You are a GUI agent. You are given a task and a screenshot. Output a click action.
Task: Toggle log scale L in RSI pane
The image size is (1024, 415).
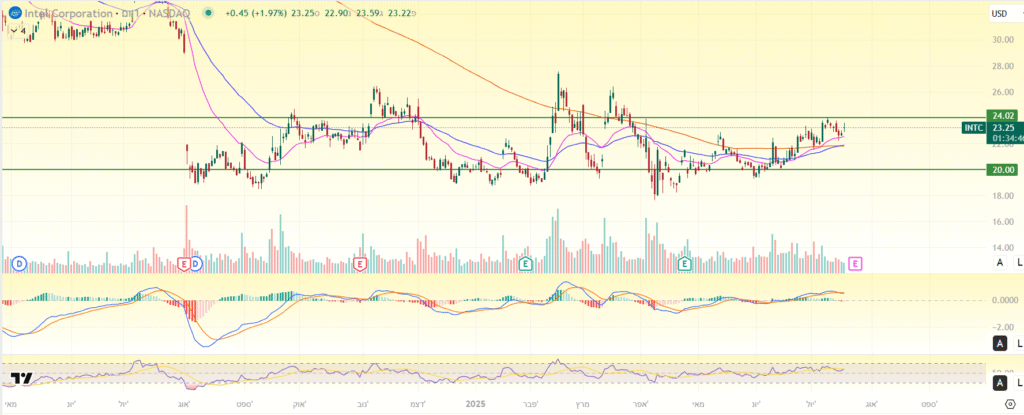click(x=1019, y=382)
